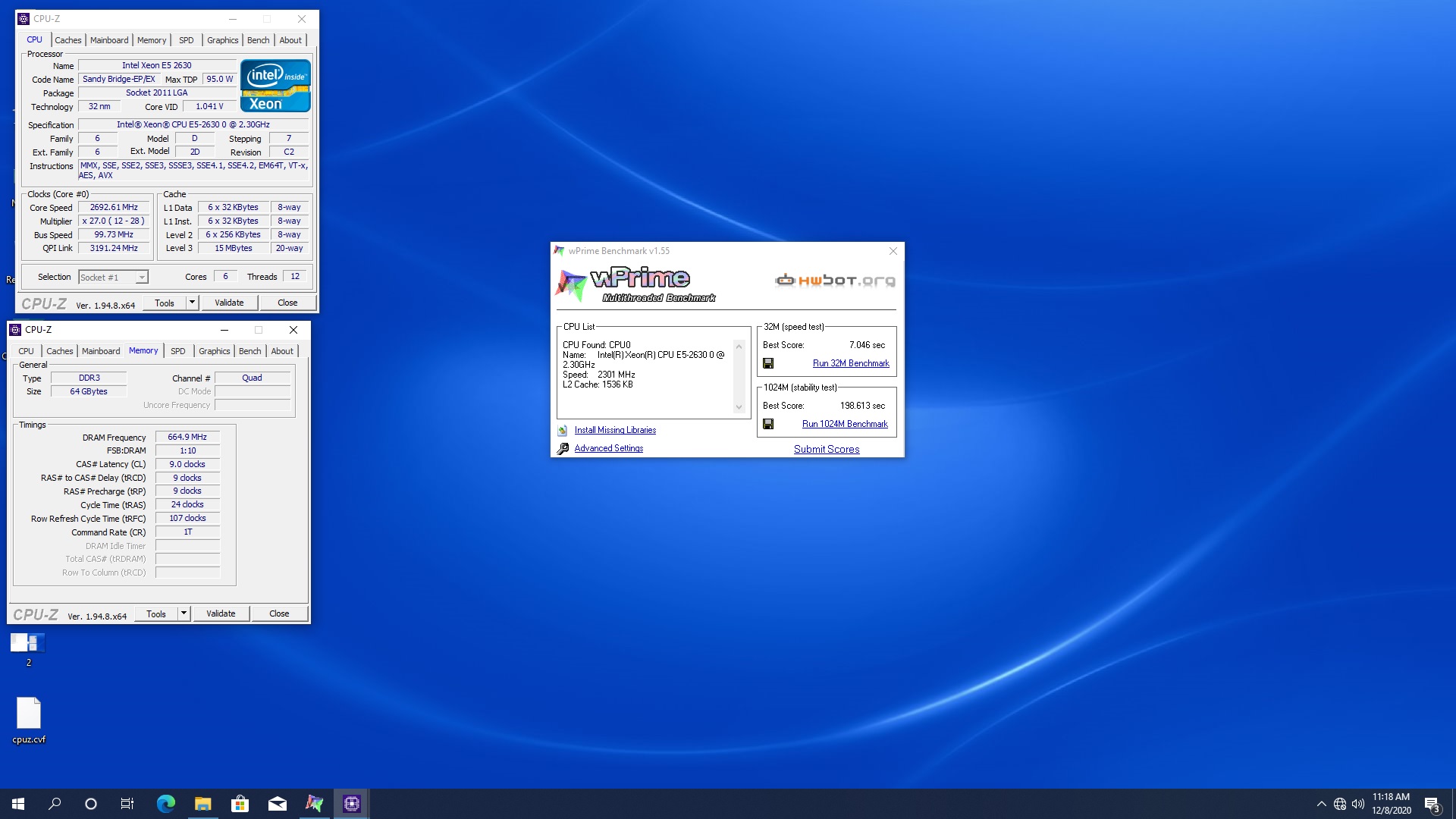The image size is (1456, 819).
Task: Open About tab in top CPU-Z window
Action: click(x=290, y=40)
